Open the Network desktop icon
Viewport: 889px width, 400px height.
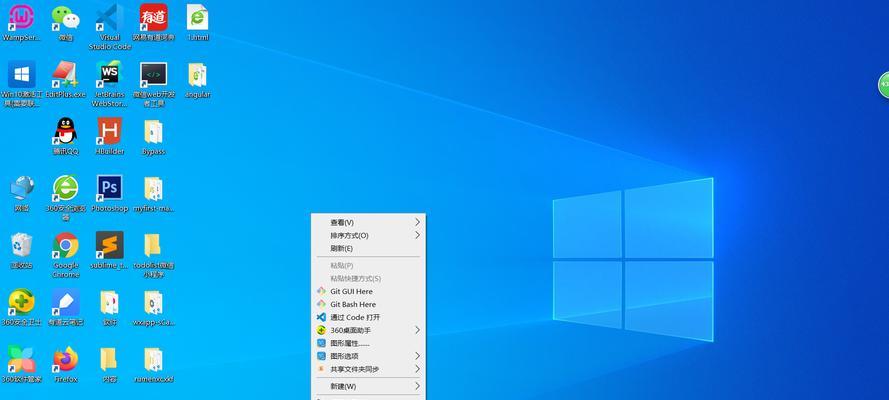22,194
